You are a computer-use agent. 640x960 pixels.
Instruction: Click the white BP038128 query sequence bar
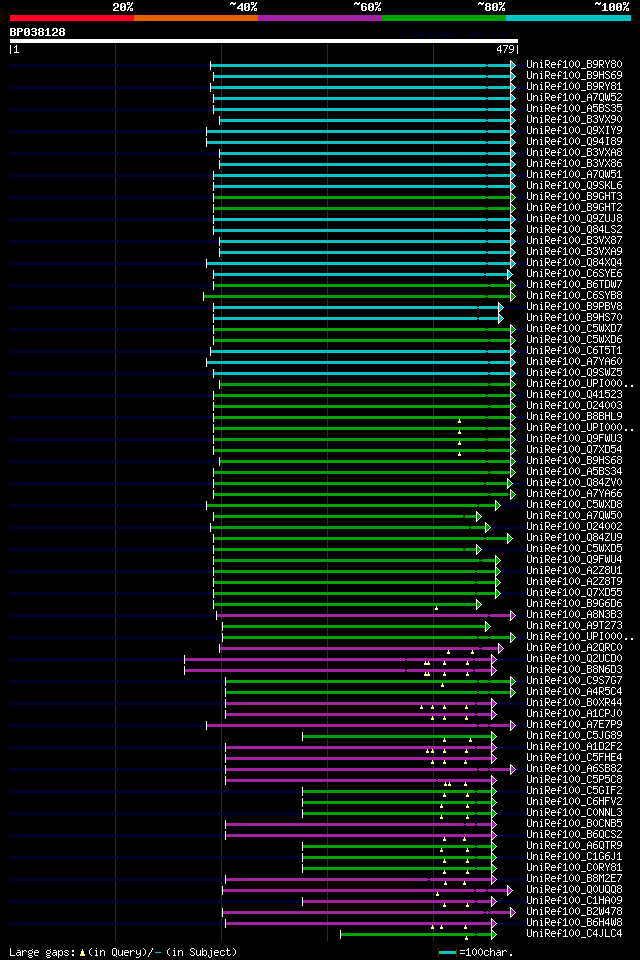click(x=264, y=41)
